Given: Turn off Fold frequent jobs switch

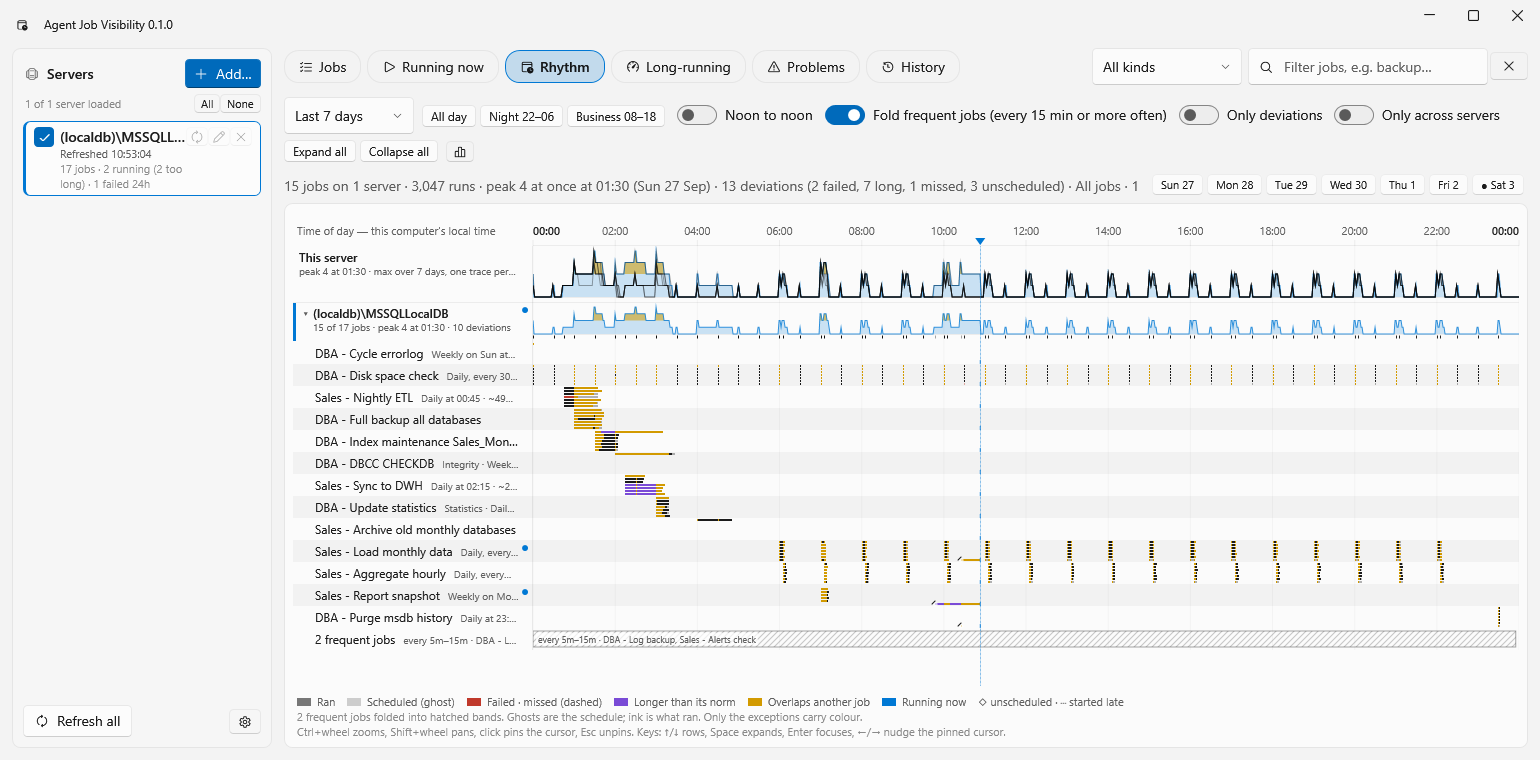Looking at the screenshot, I should pyautogui.click(x=845, y=115).
